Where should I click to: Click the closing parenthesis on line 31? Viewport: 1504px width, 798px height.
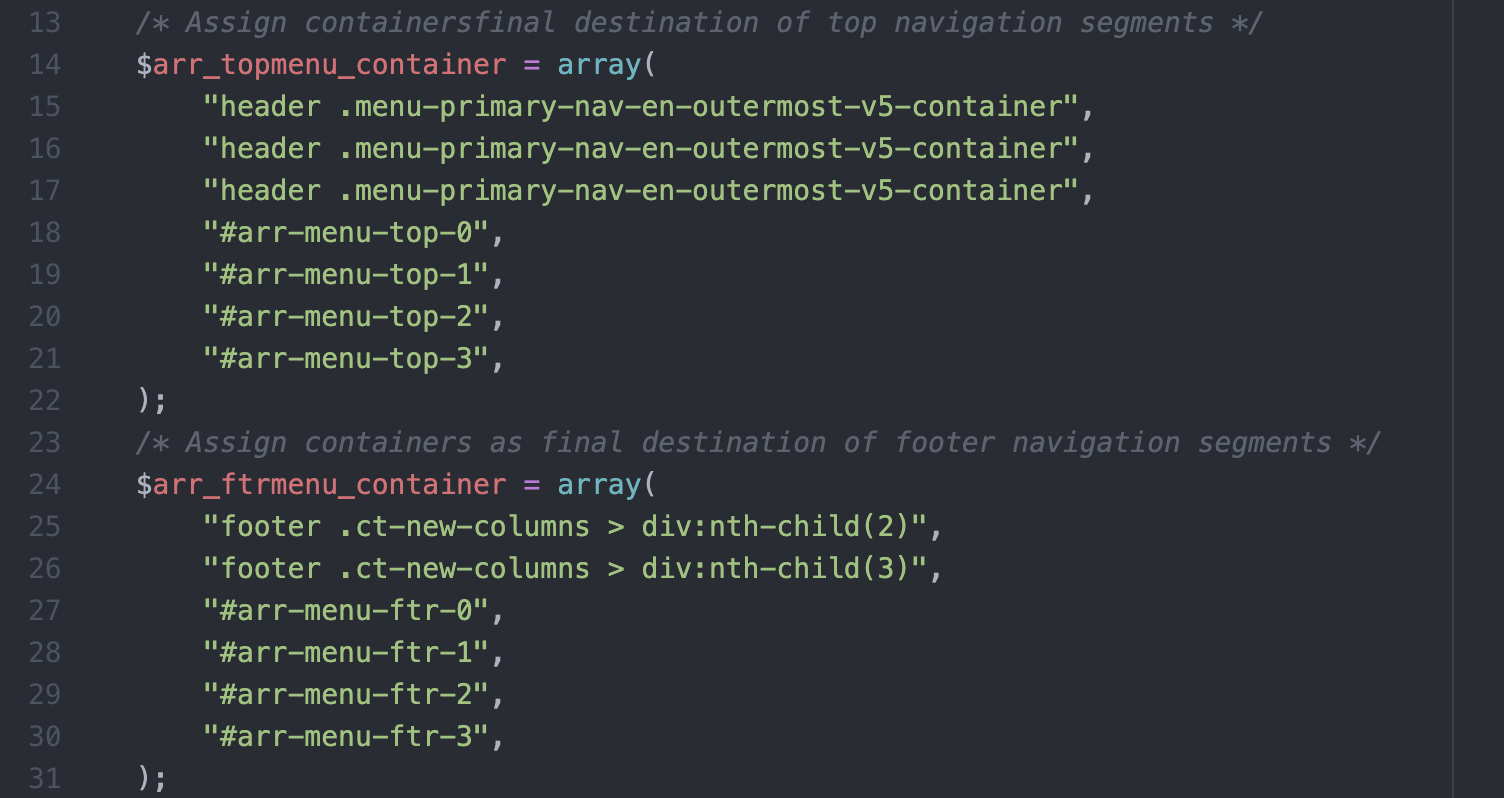point(144,779)
